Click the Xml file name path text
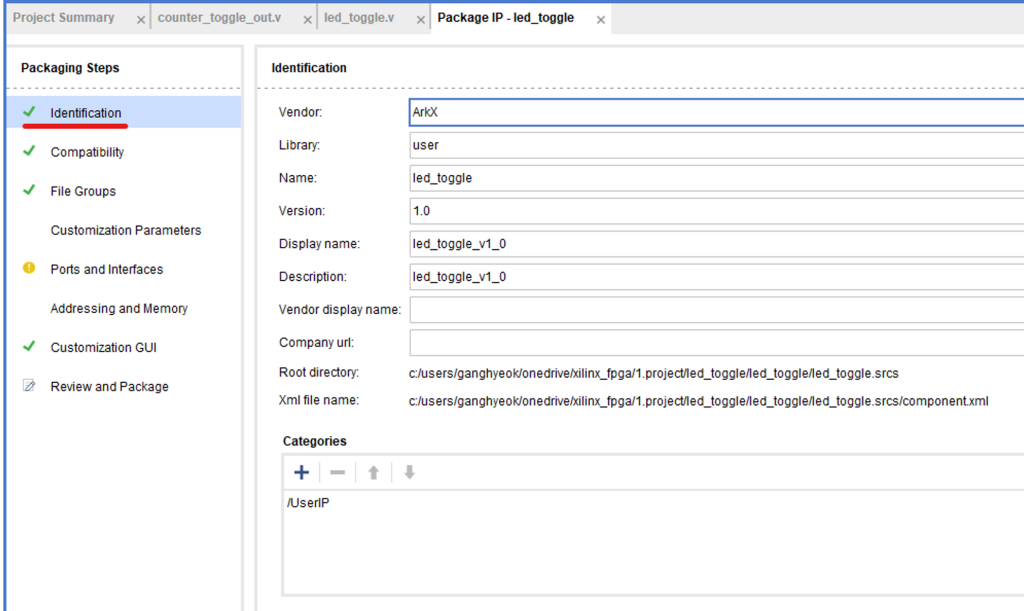The image size is (1024, 611). [699, 401]
